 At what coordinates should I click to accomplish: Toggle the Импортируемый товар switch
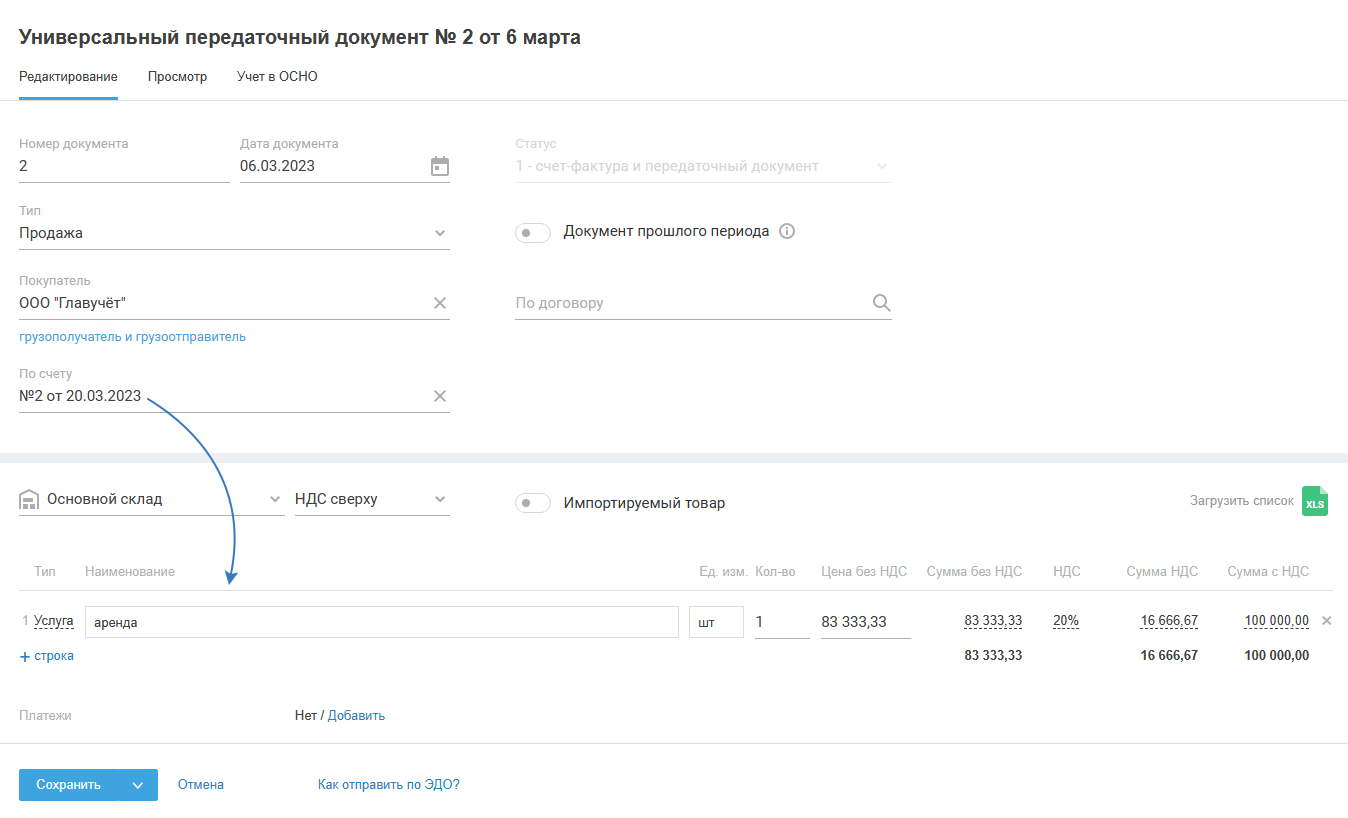tap(533, 503)
